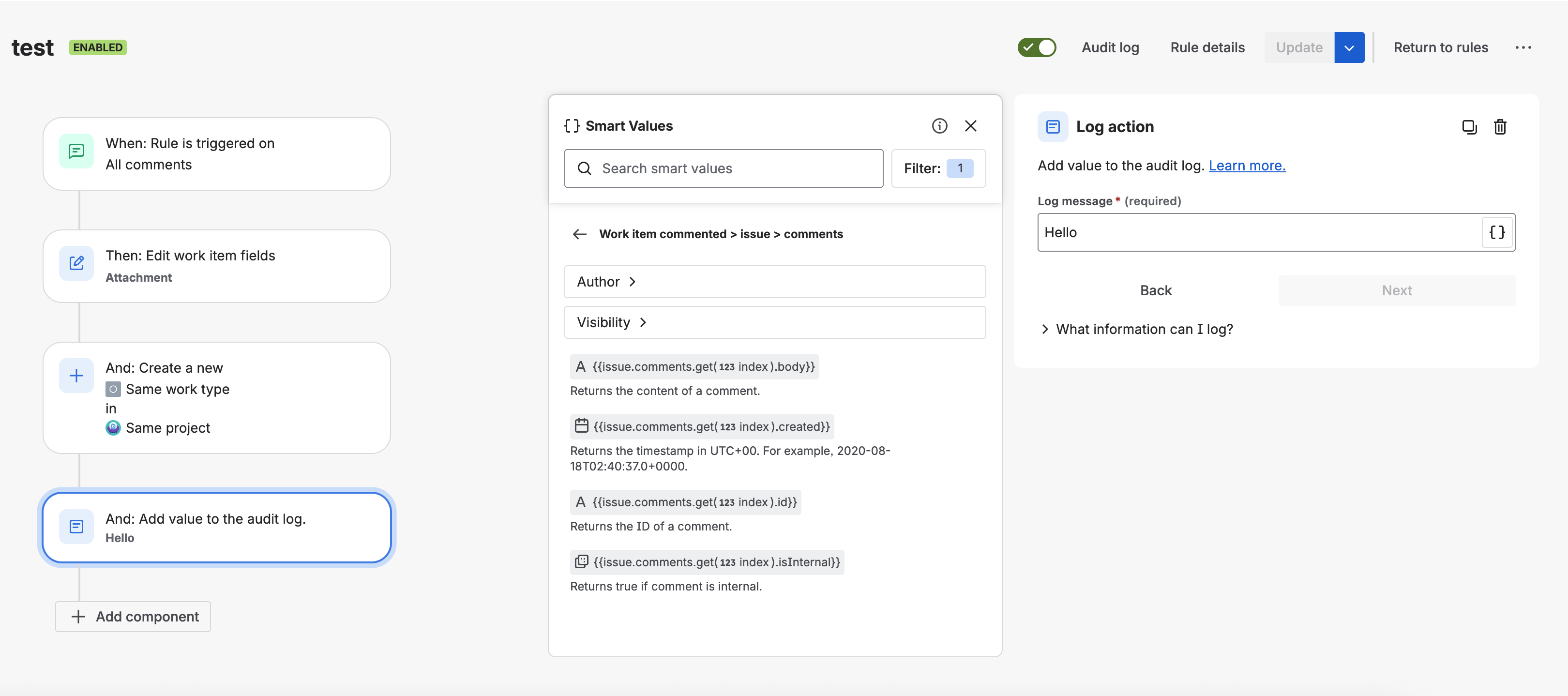The width and height of the screenshot is (1568, 696).
Task: Select the rule trigger comment icon
Action: [76, 151]
